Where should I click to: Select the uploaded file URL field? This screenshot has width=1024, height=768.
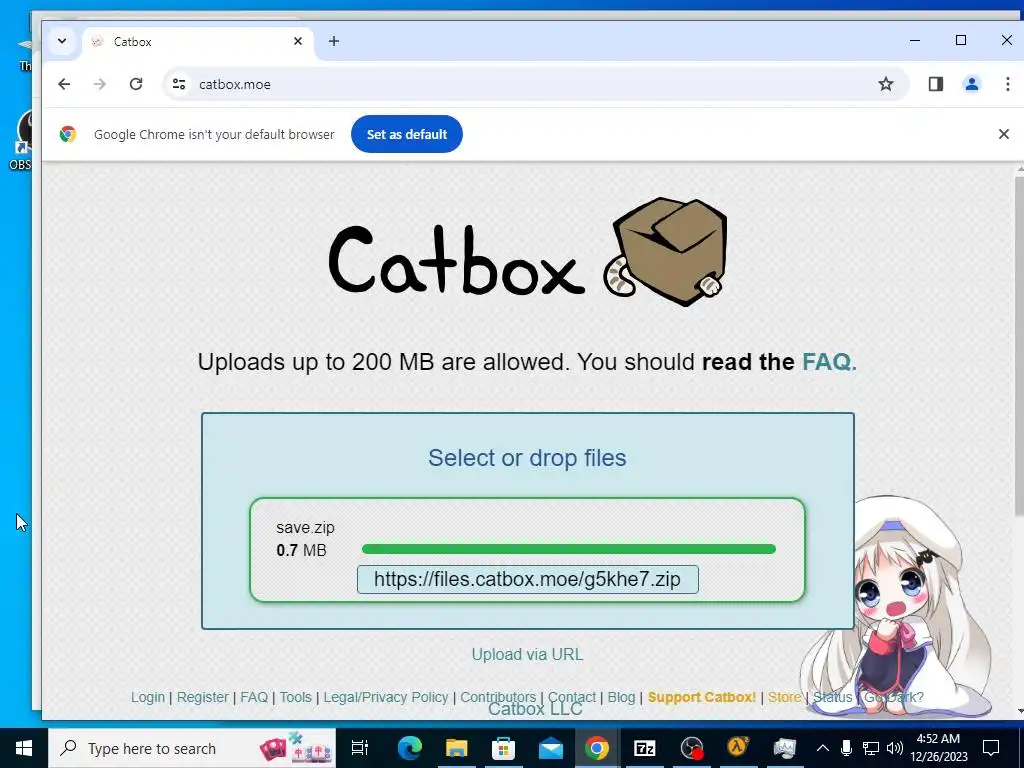coord(528,579)
